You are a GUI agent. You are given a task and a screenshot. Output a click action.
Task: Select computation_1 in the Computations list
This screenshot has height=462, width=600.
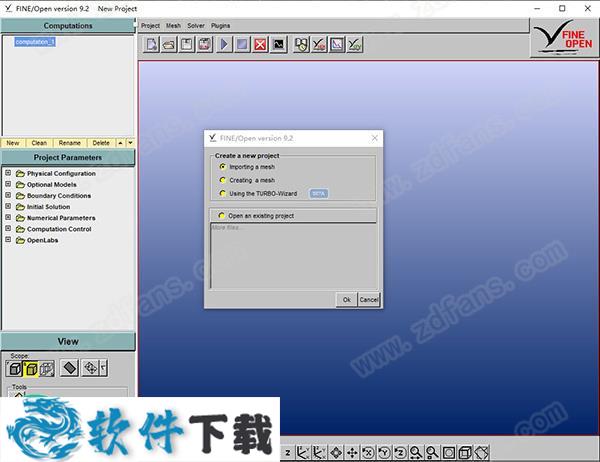click(35, 42)
